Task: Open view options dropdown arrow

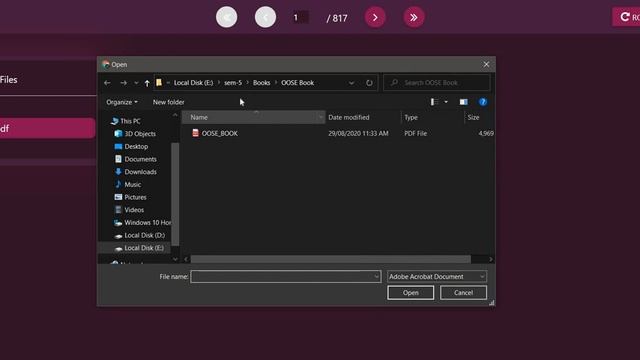Action: [x=446, y=102]
